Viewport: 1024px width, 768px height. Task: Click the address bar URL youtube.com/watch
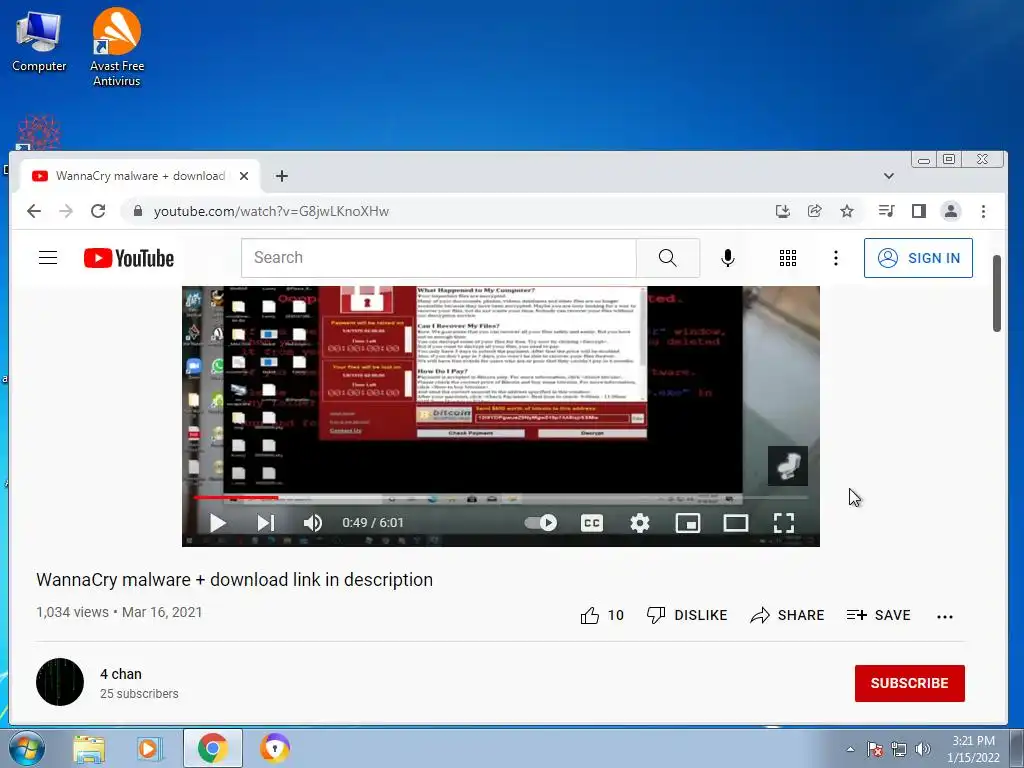click(x=271, y=212)
